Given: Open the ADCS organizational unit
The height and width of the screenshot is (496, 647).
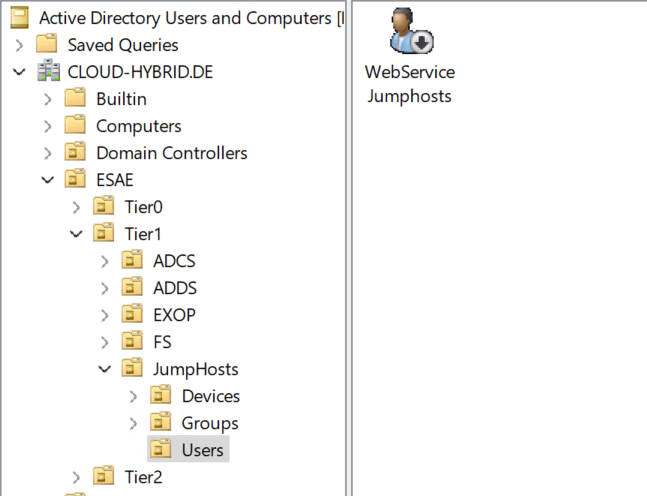Looking at the screenshot, I should click(174, 261).
